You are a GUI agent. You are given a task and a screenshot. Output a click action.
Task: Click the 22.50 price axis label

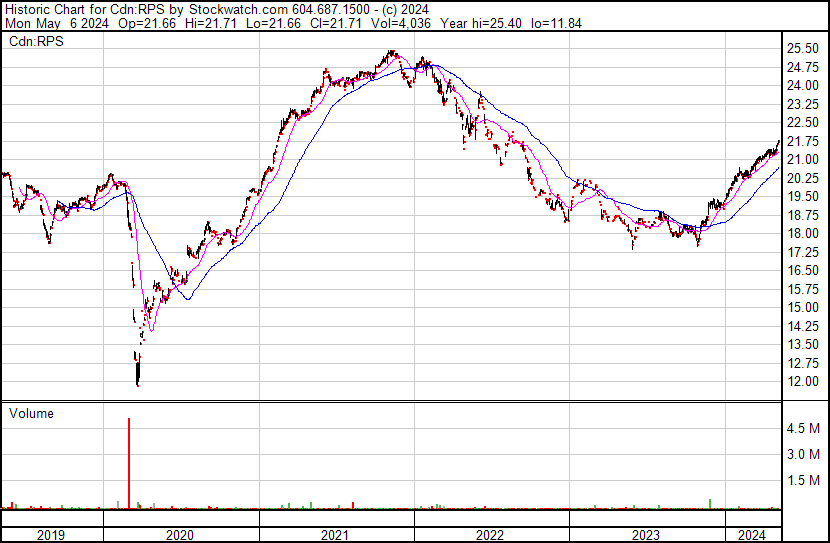point(803,123)
